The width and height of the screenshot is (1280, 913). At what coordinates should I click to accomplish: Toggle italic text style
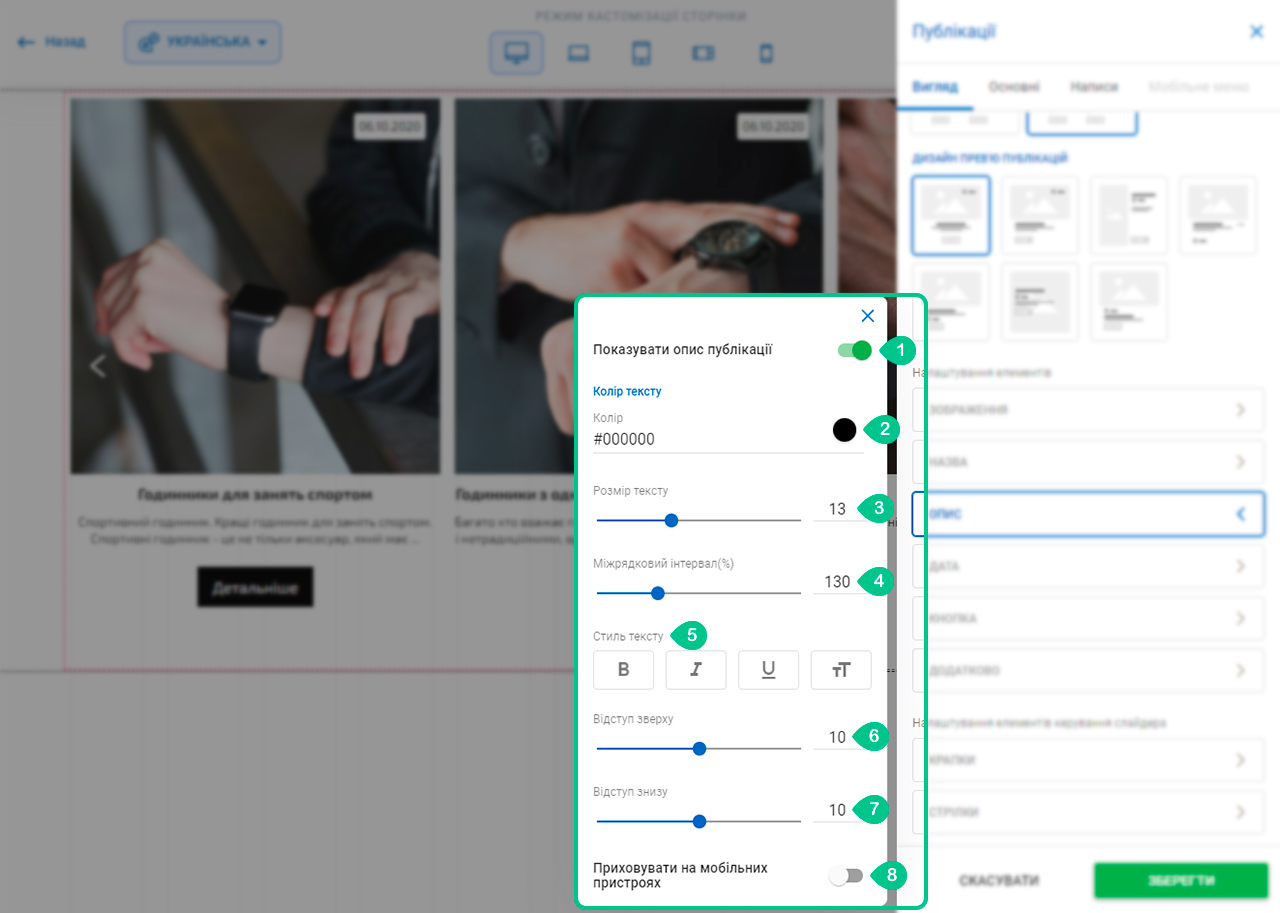pos(695,670)
